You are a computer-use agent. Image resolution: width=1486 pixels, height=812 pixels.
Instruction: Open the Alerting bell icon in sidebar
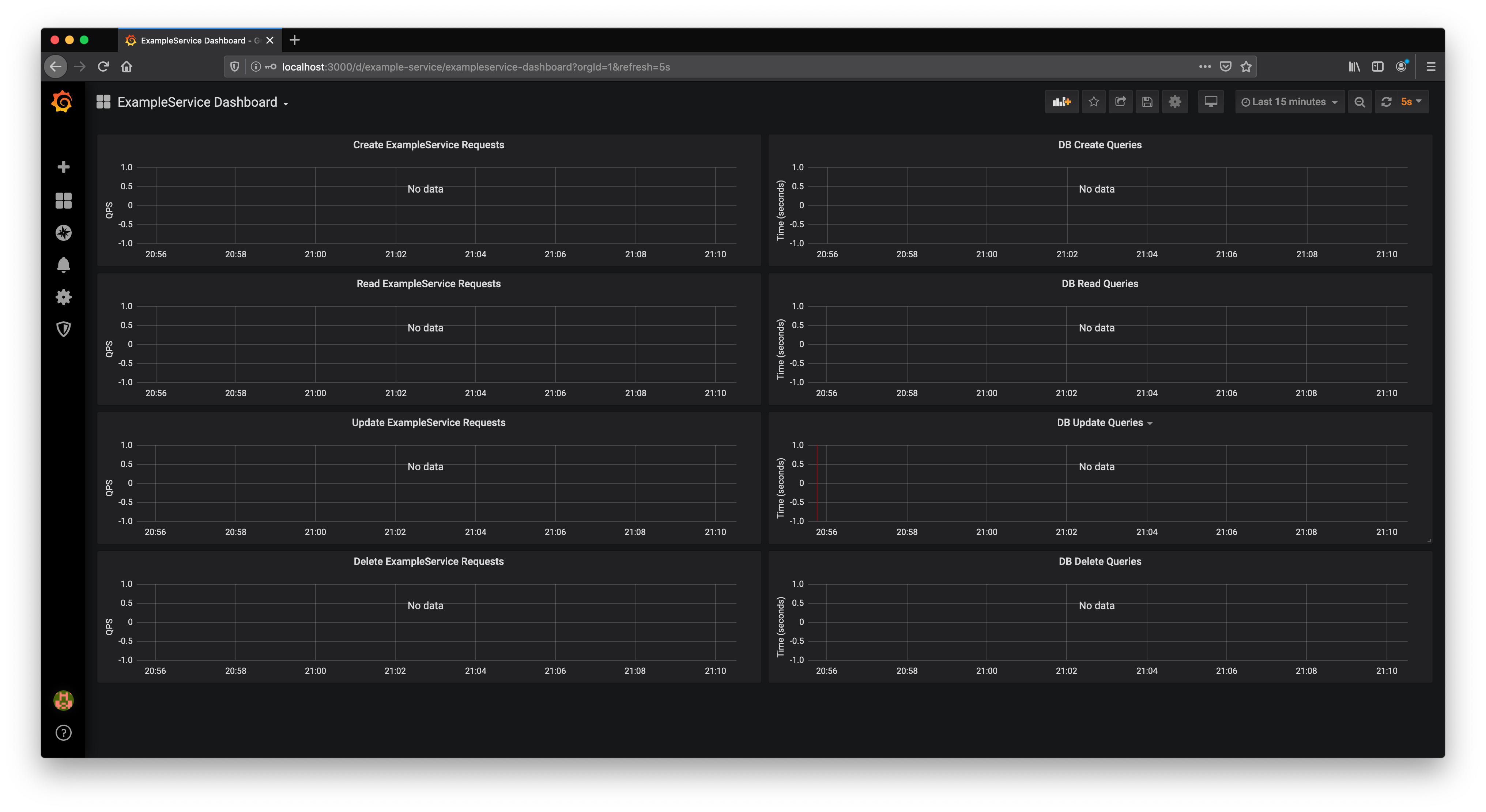coord(64,265)
